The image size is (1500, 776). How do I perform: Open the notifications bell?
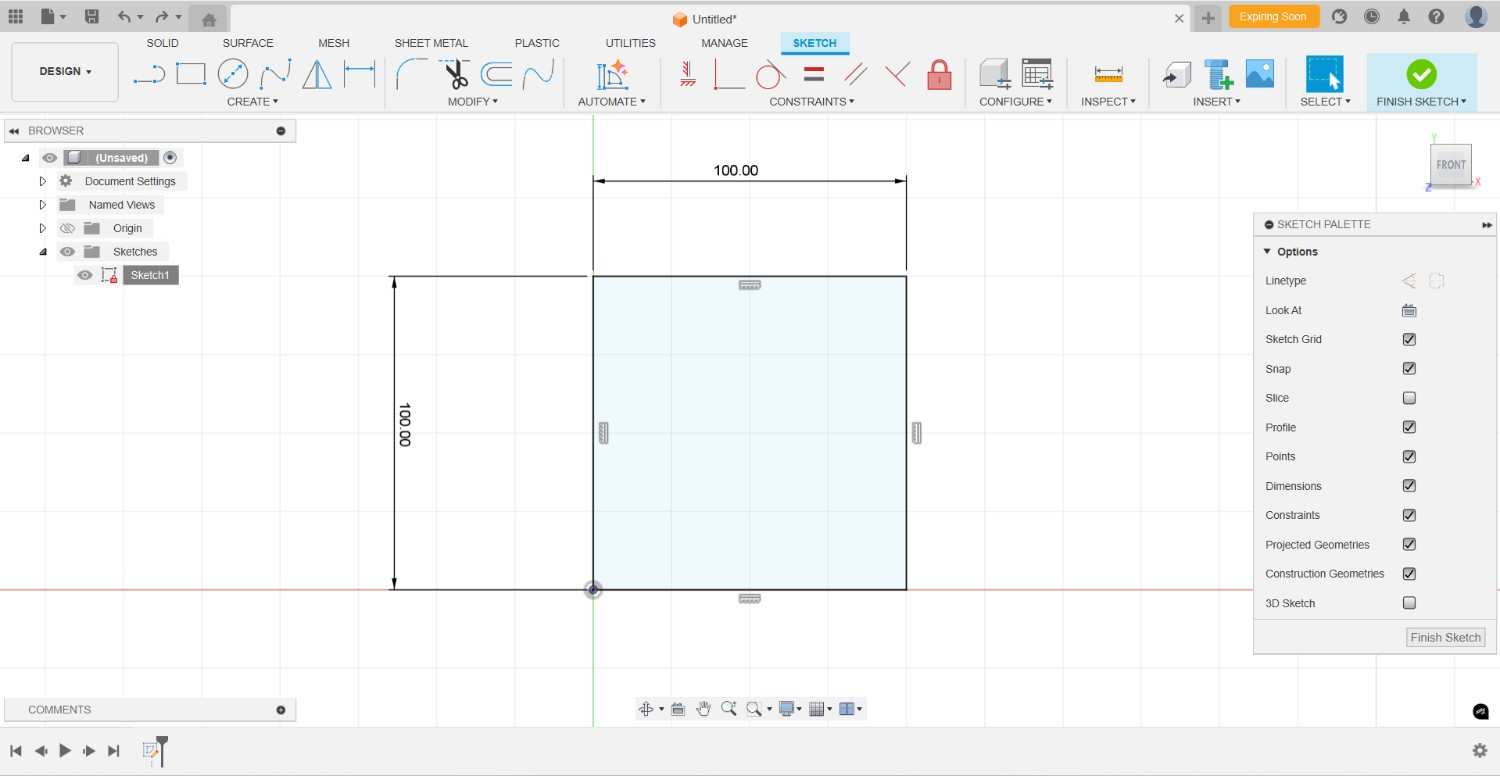pyautogui.click(x=1404, y=17)
